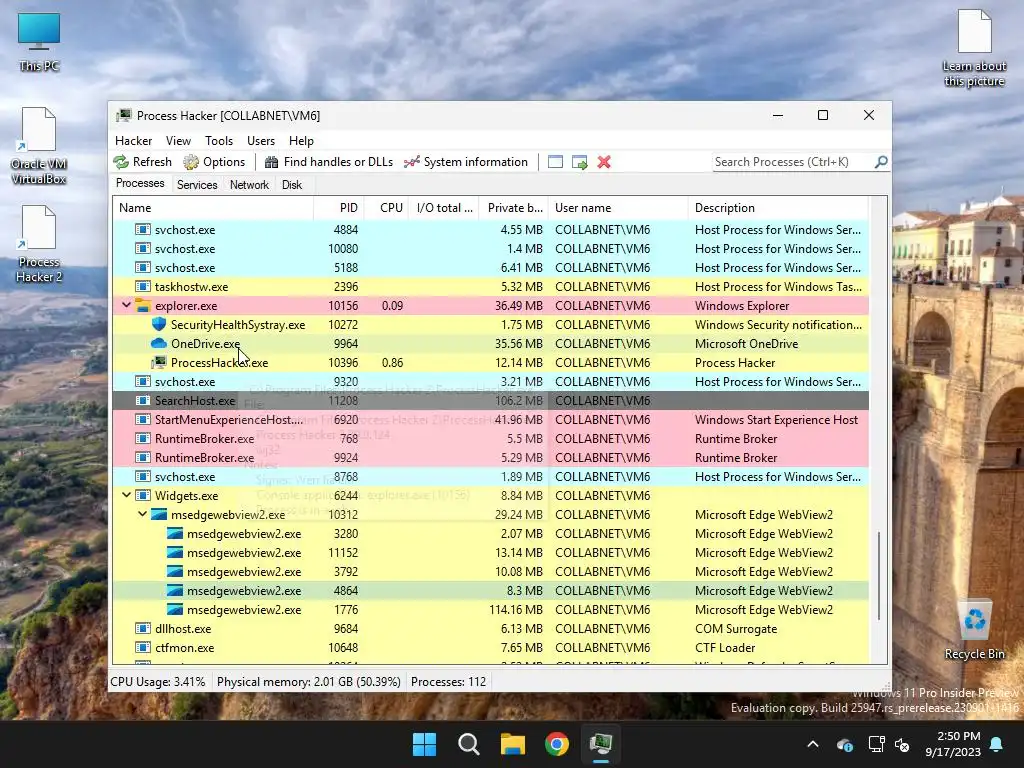The height and width of the screenshot is (768, 1024).
Task: Collapse the Widgets.exe tree node
Action: pos(126,495)
